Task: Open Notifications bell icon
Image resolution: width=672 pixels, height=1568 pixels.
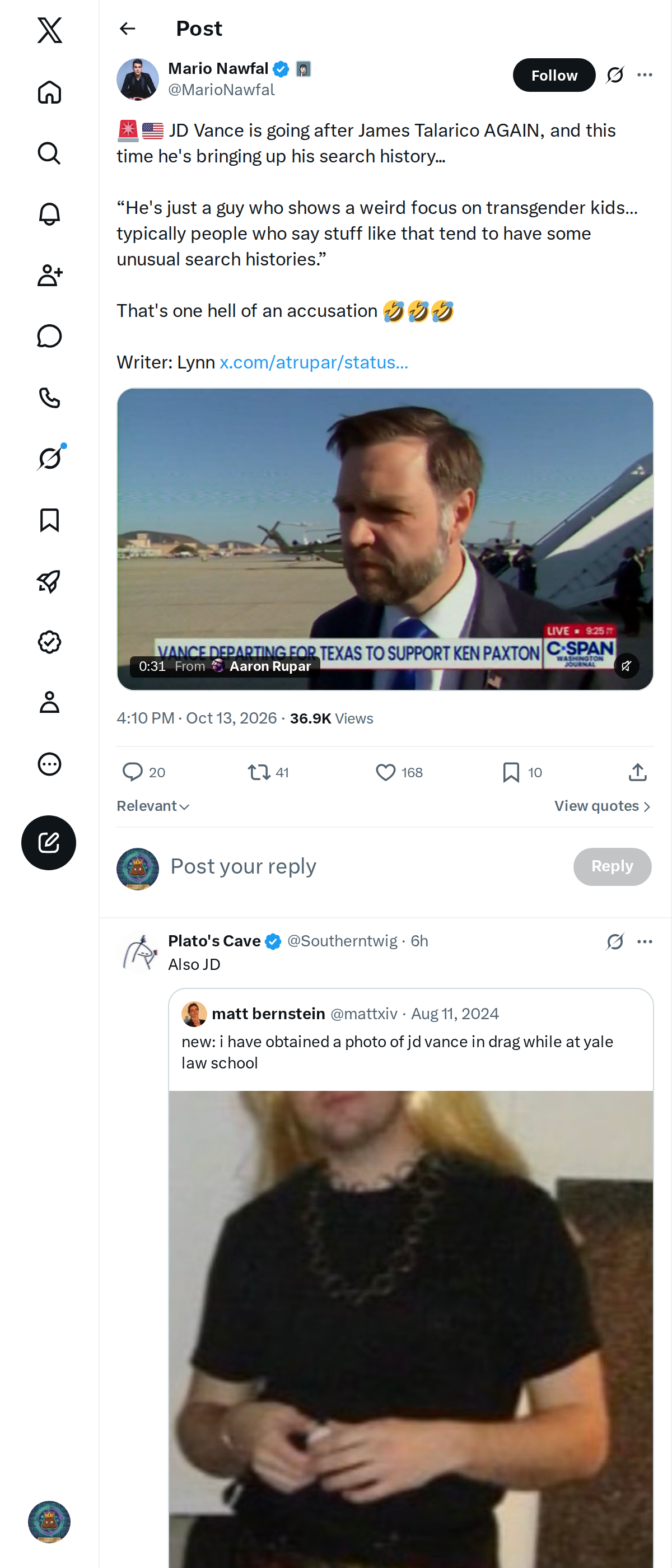Action: pos(49,214)
